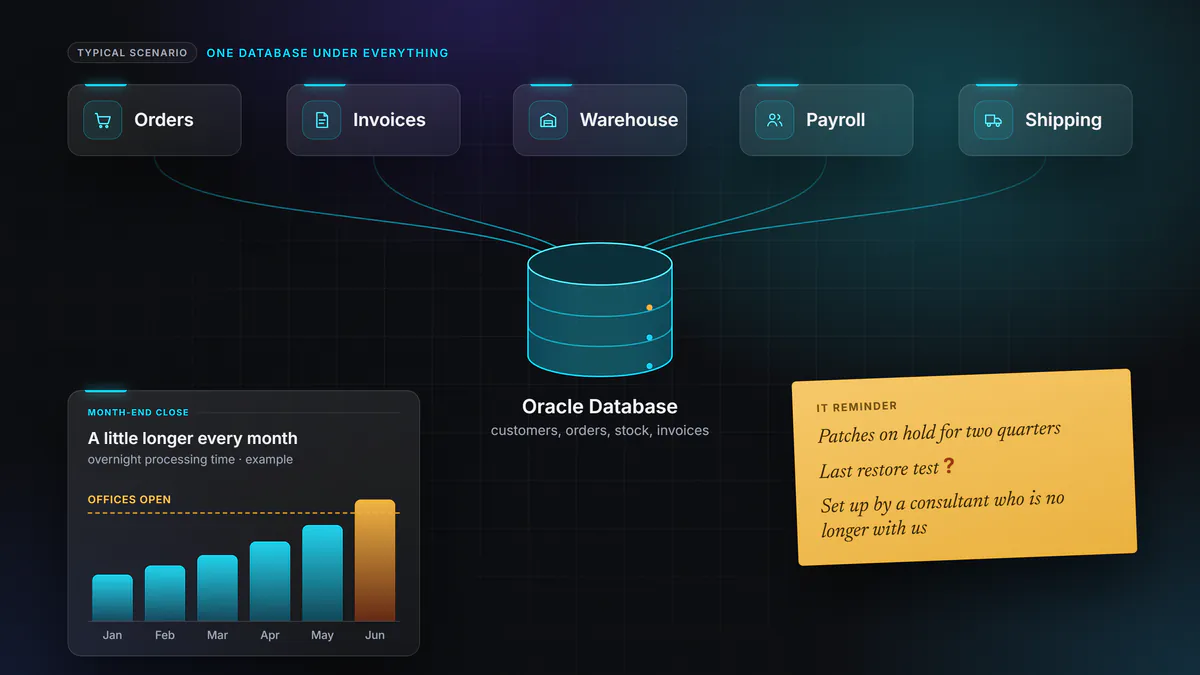This screenshot has width=1200, height=675.
Task: Click the 'Apr' axis label
Action: (270, 635)
